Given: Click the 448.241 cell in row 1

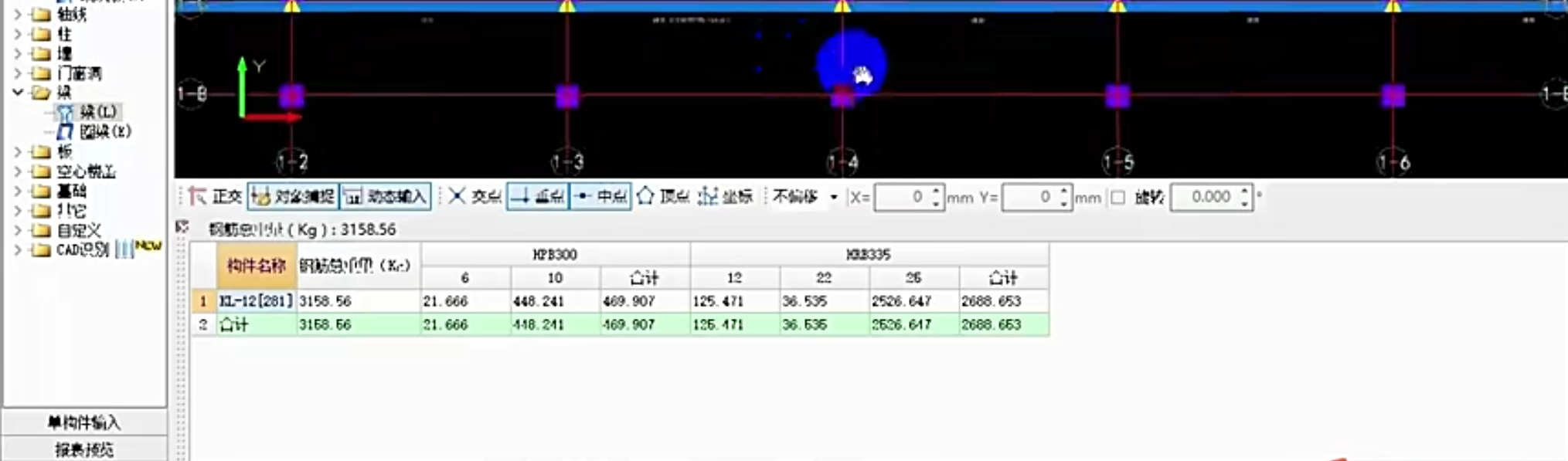Looking at the screenshot, I should 555,301.
